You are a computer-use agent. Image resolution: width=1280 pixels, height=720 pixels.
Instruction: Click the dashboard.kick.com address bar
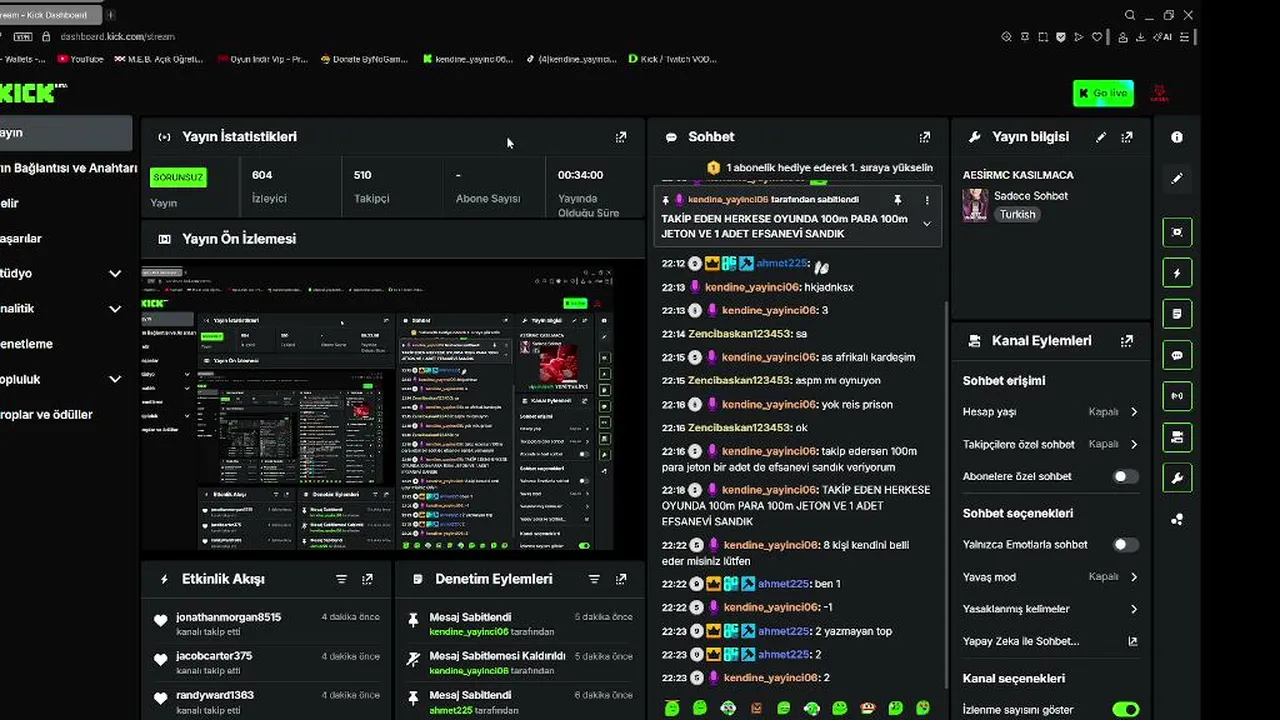pos(118,37)
